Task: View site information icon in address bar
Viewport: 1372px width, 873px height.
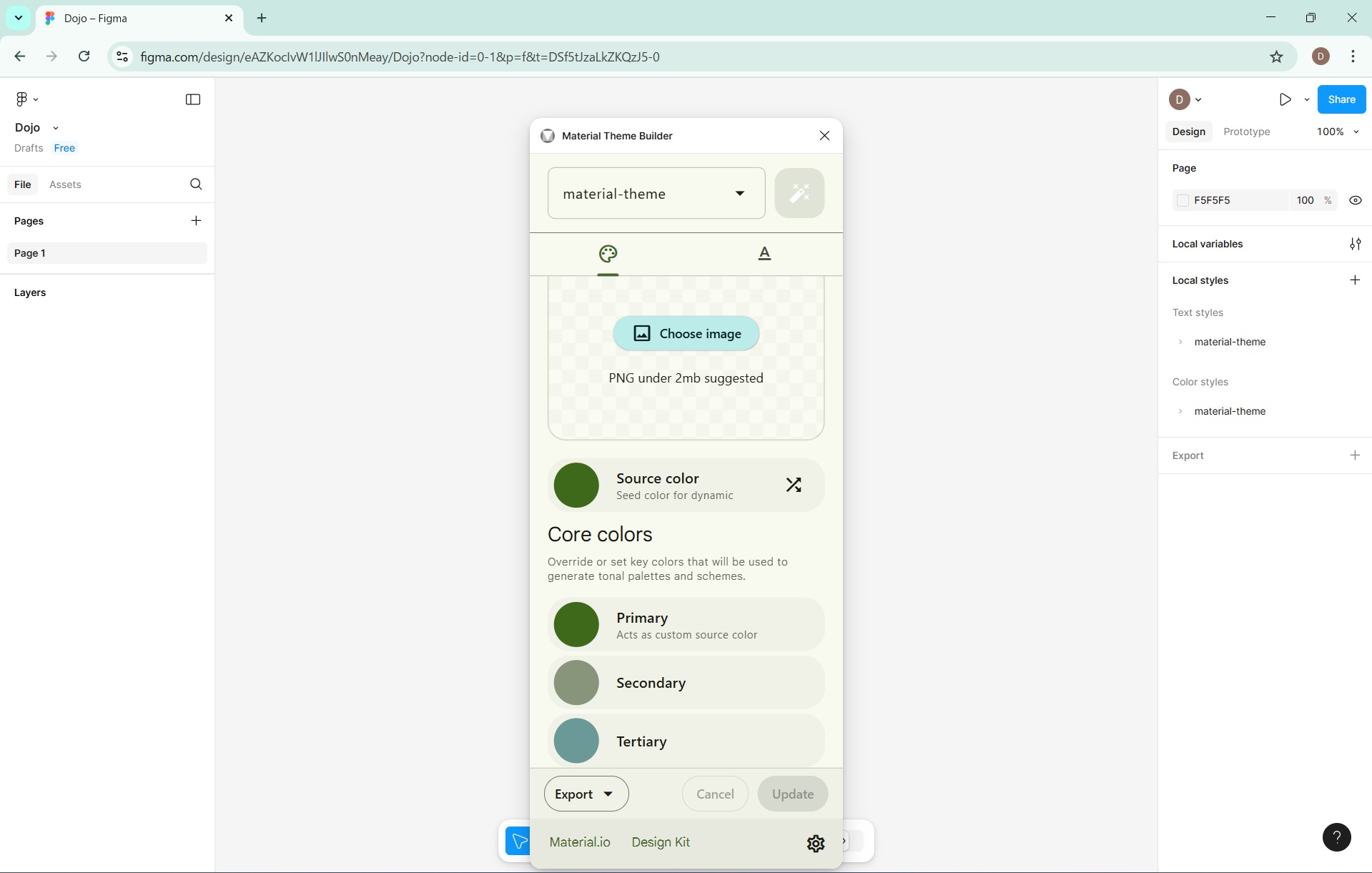Action: (x=122, y=56)
